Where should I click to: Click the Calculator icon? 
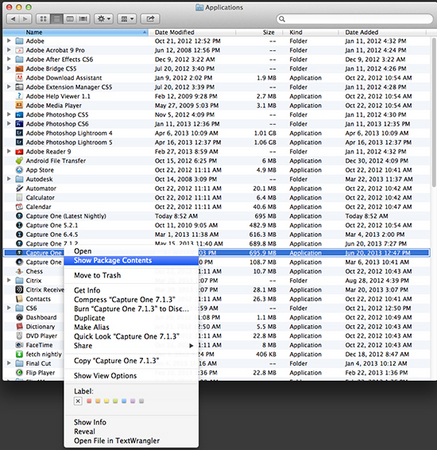[x=19, y=198]
